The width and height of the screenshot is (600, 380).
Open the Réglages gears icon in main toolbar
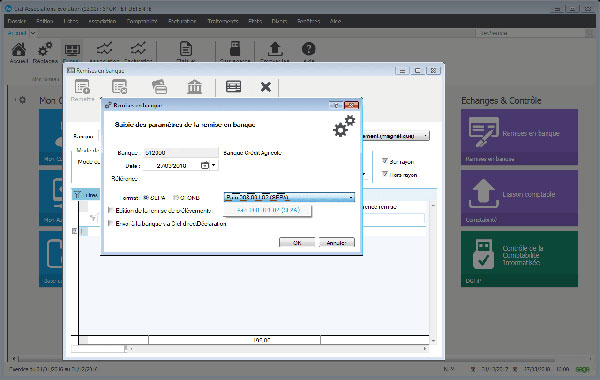point(45,50)
